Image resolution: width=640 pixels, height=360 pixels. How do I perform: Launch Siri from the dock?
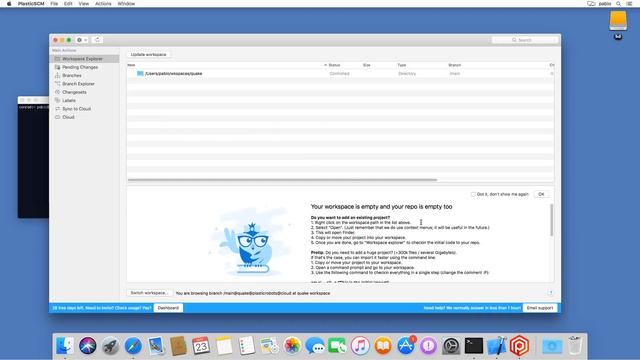(88, 346)
